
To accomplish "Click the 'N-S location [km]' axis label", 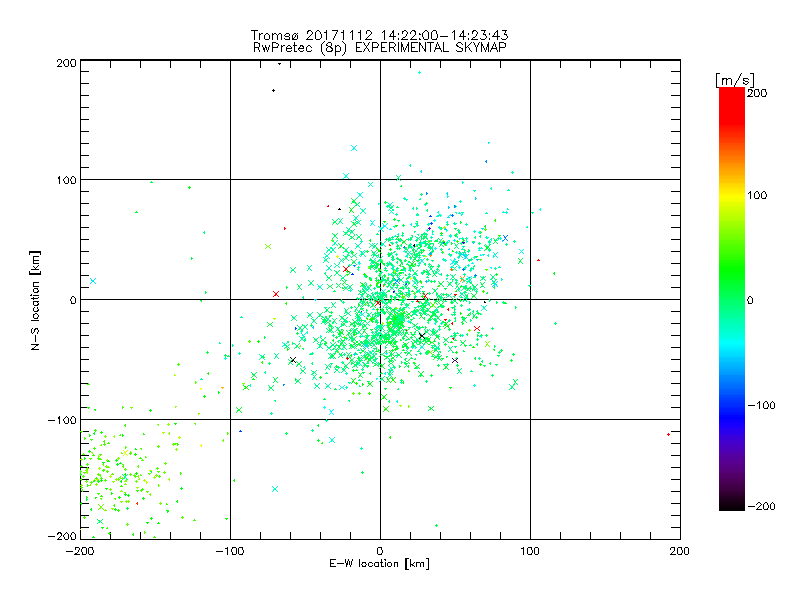I will [35, 301].
